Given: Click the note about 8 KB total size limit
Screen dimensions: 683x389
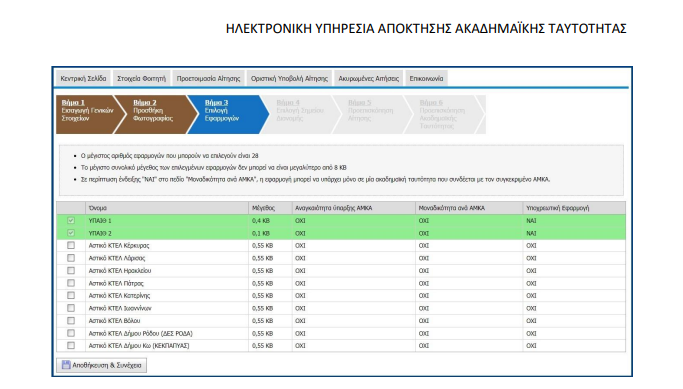Looking at the screenshot, I should point(213,167).
